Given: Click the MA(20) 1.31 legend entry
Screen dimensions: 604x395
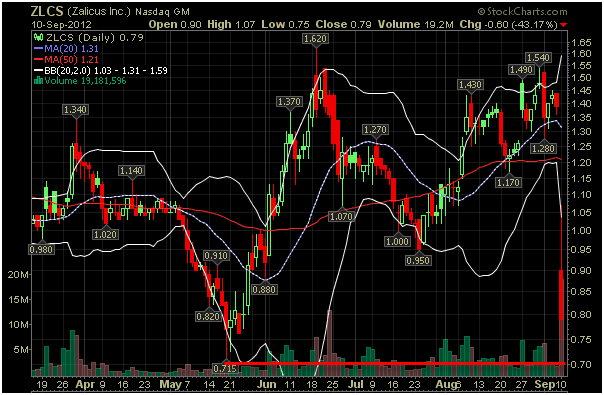Looking at the screenshot, I should click(66, 49).
